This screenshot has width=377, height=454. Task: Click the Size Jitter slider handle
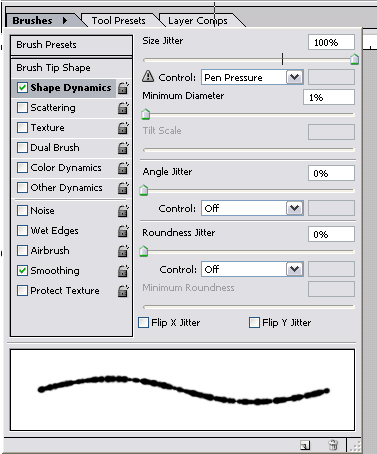pos(354,59)
